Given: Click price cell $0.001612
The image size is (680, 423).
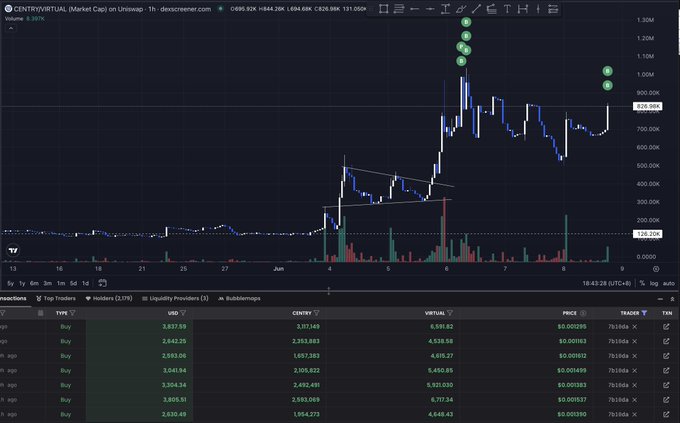Looking at the screenshot, I should [x=572, y=356].
